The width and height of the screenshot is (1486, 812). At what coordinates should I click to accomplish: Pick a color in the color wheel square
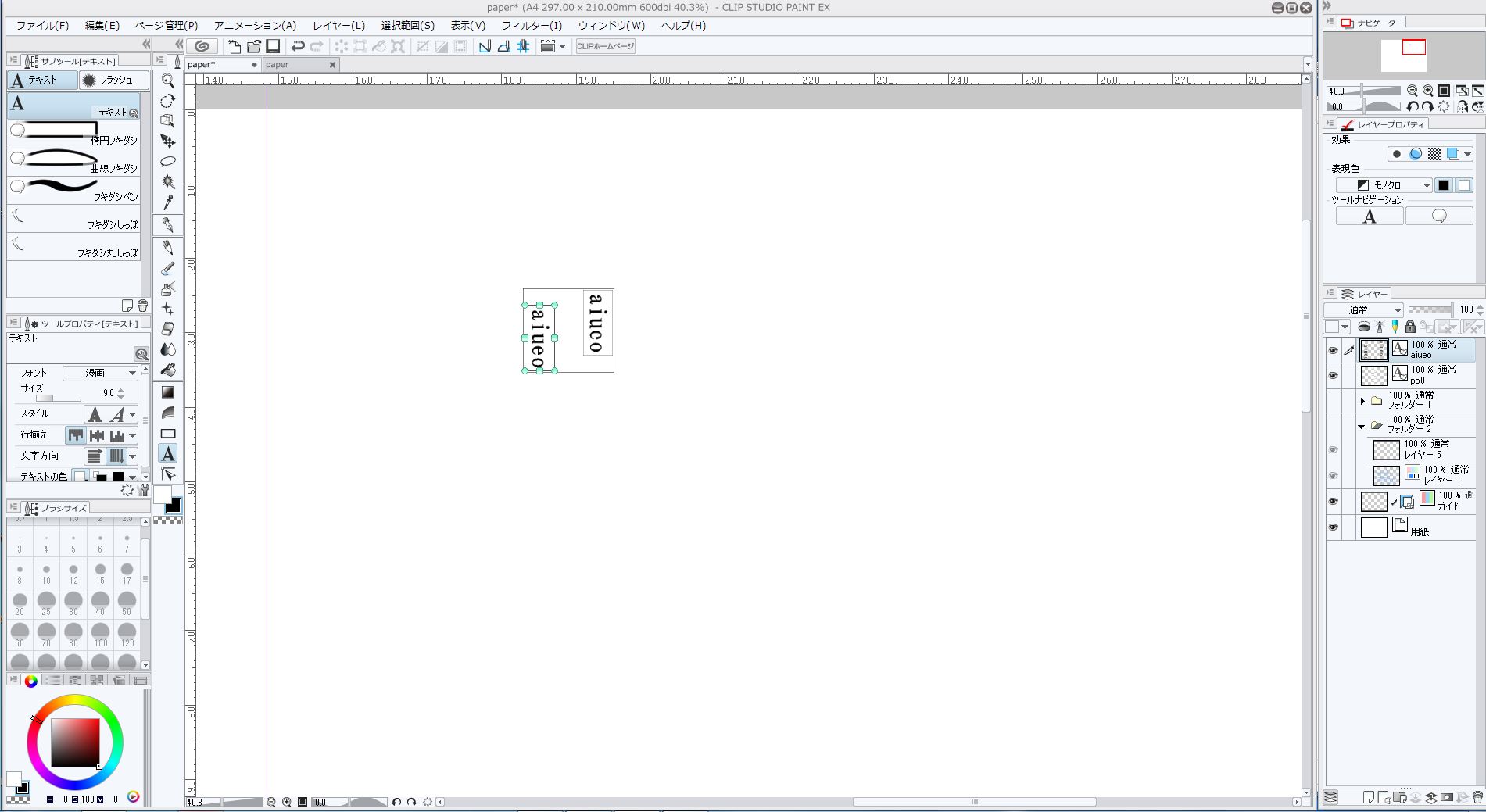75,742
